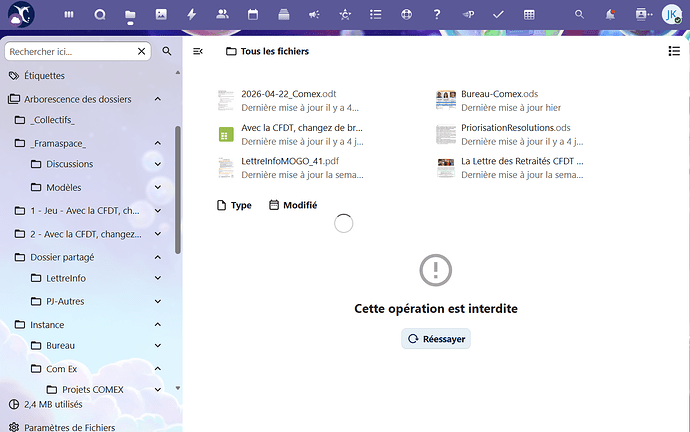The width and height of the screenshot is (690, 432).
Task: Open the Talk chat app icon
Action: pos(100,15)
